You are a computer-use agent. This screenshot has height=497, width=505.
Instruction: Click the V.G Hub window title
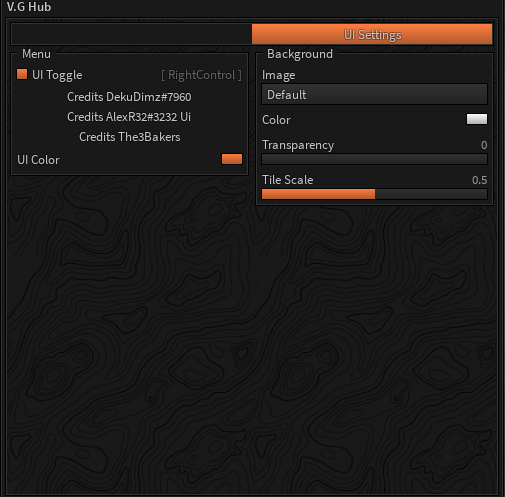tap(29, 7)
